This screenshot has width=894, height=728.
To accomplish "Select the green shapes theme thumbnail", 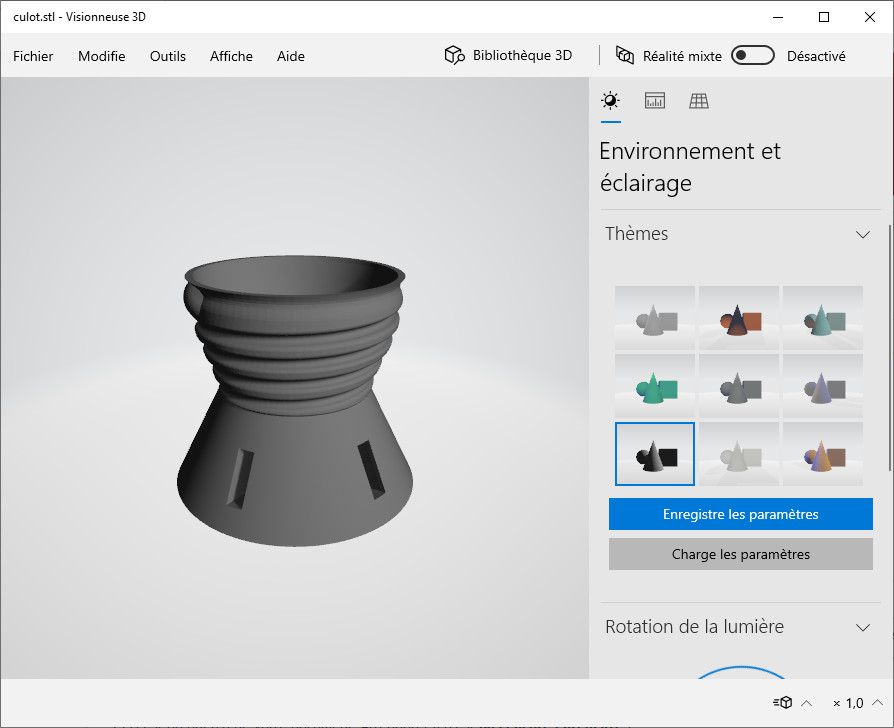I will click(x=655, y=386).
